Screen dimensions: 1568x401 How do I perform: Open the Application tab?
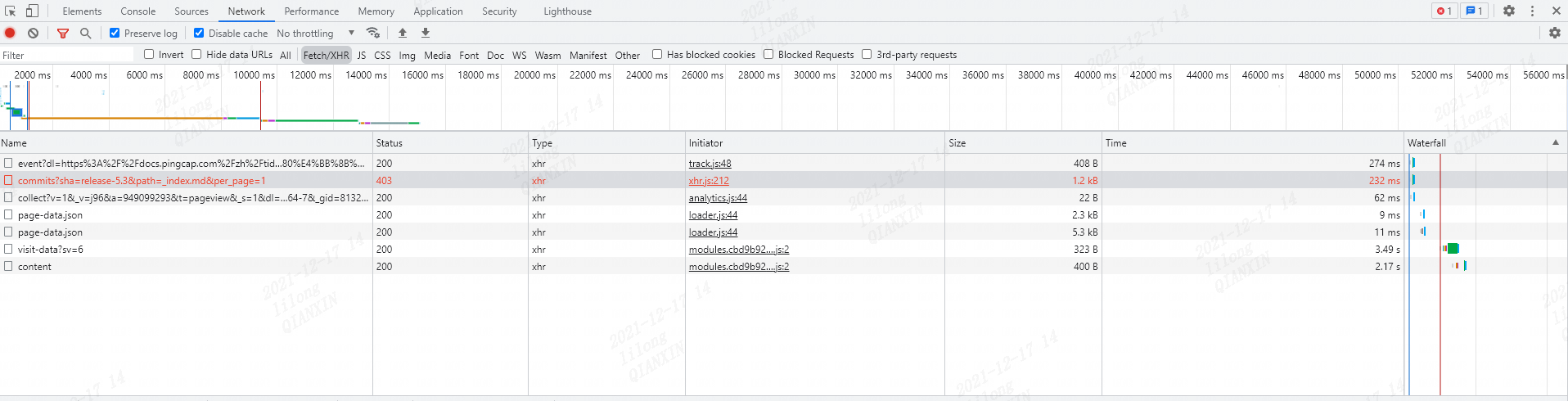pyautogui.click(x=438, y=11)
